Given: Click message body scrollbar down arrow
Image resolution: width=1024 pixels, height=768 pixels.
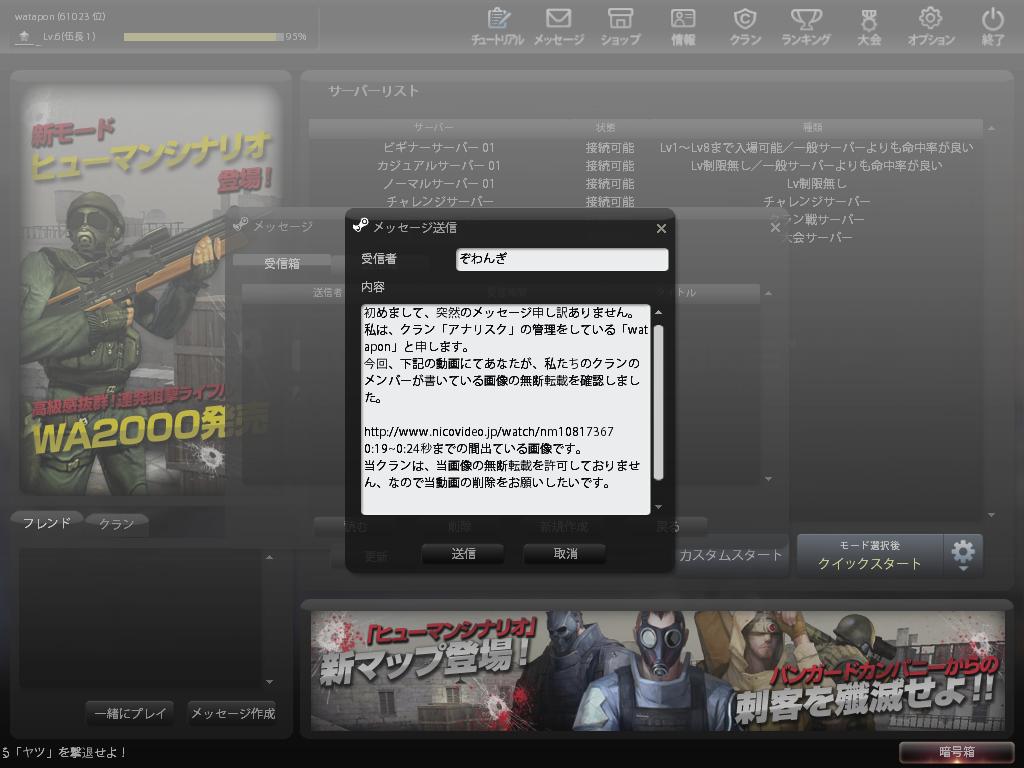Looking at the screenshot, I should (658, 507).
